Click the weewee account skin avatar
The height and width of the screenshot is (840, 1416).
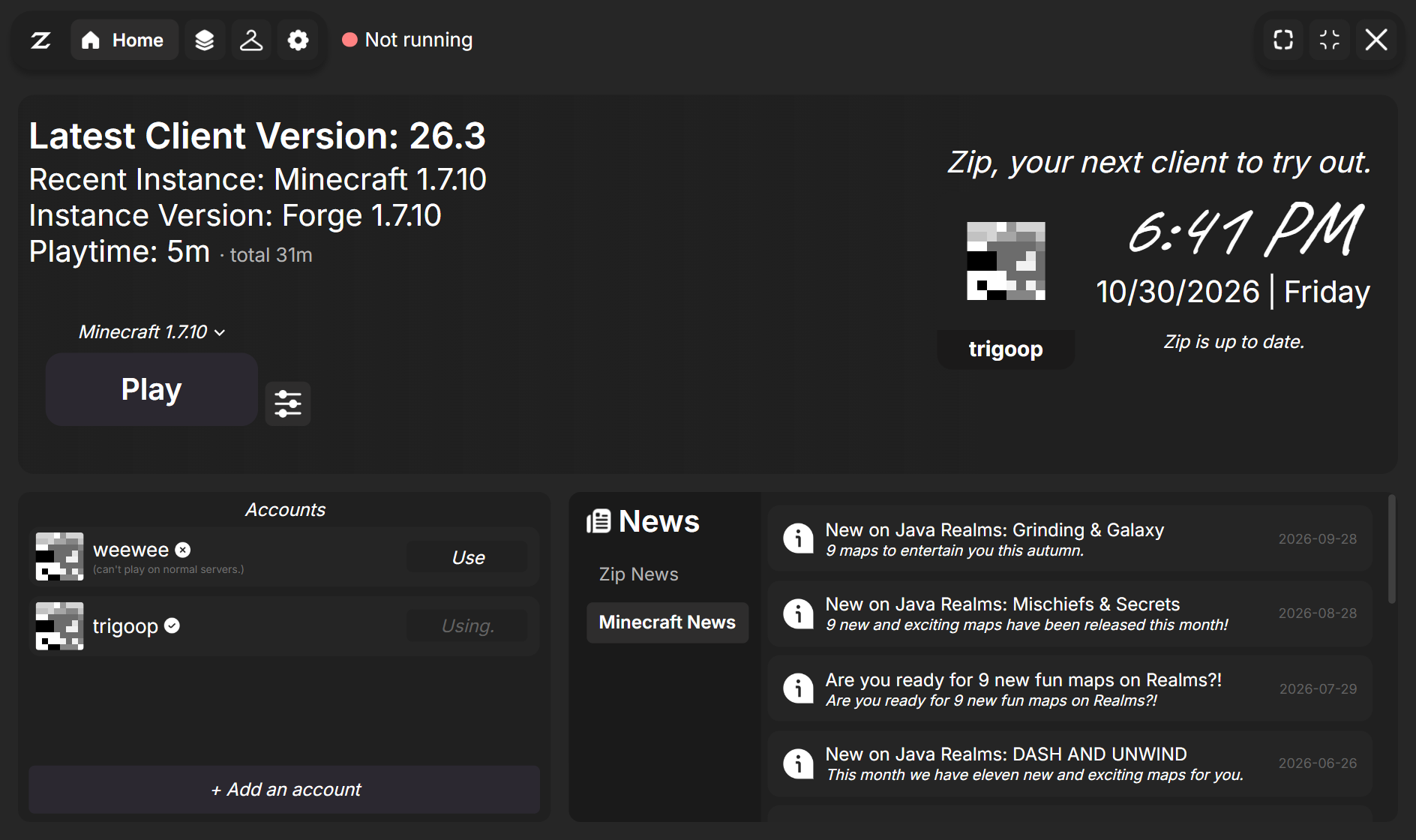(x=60, y=556)
